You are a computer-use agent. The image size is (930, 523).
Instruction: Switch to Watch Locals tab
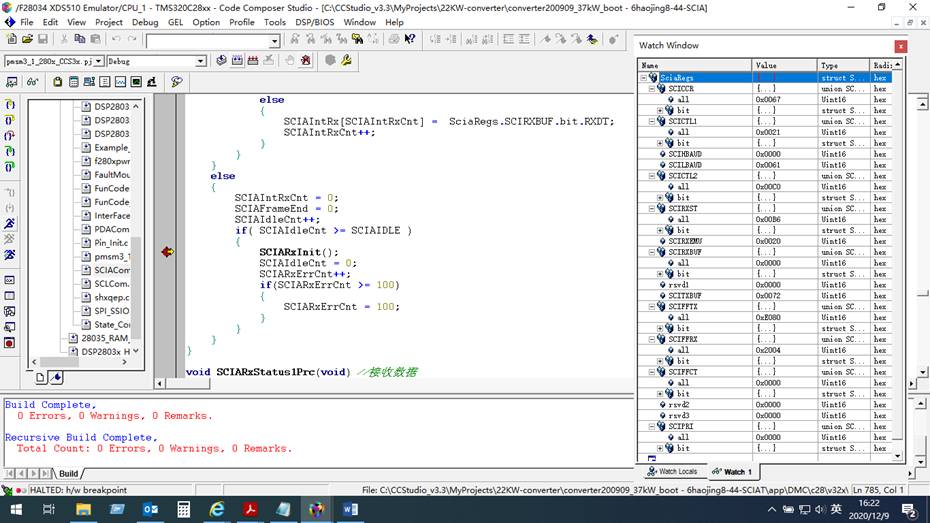tap(673, 471)
